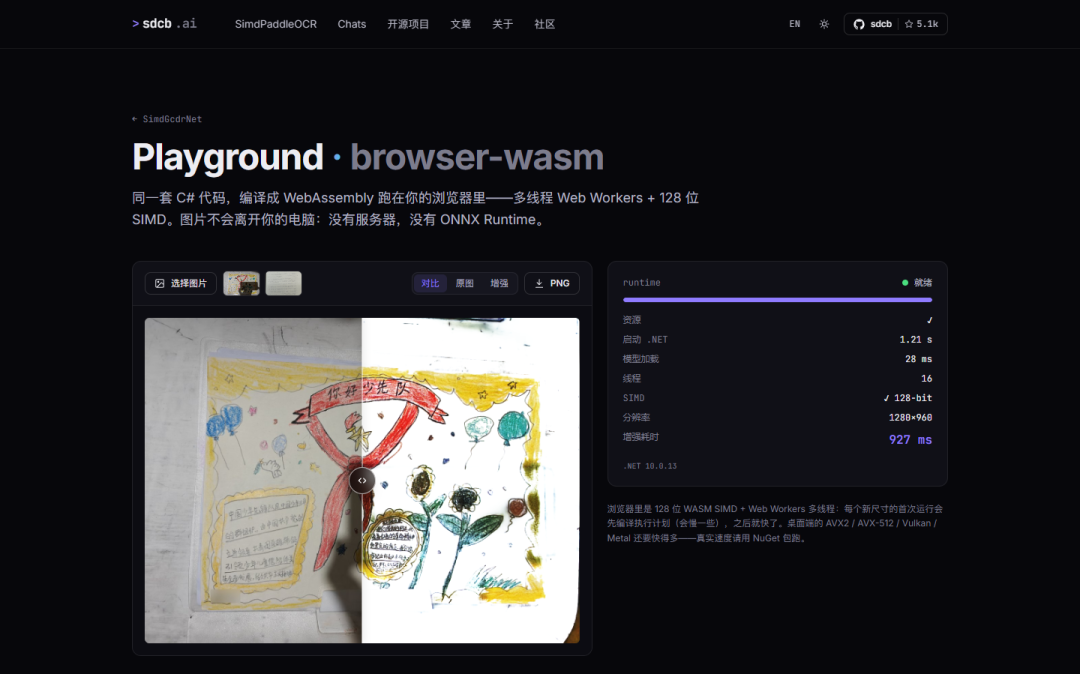Screen dimensions: 1080x674
Task: Click the 128-bit SIMD value
Action: pos(908,398)
